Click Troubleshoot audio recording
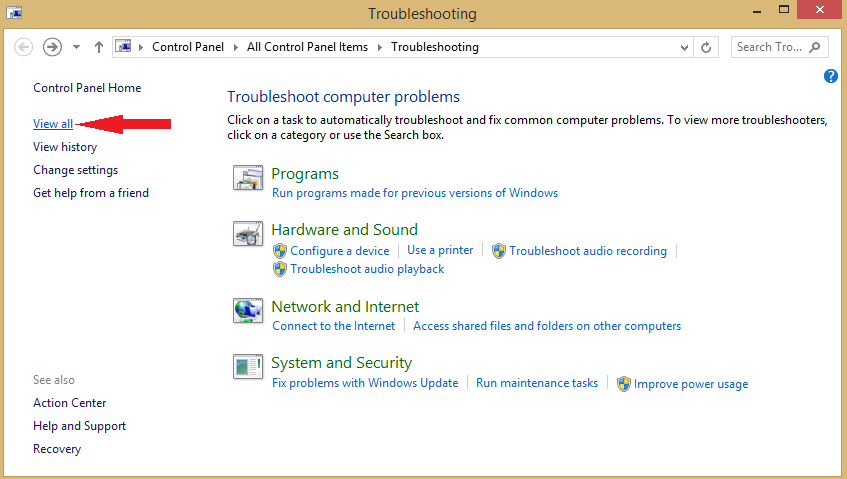The width and height of the screenshot is (847, 479). tap(588, 251)
